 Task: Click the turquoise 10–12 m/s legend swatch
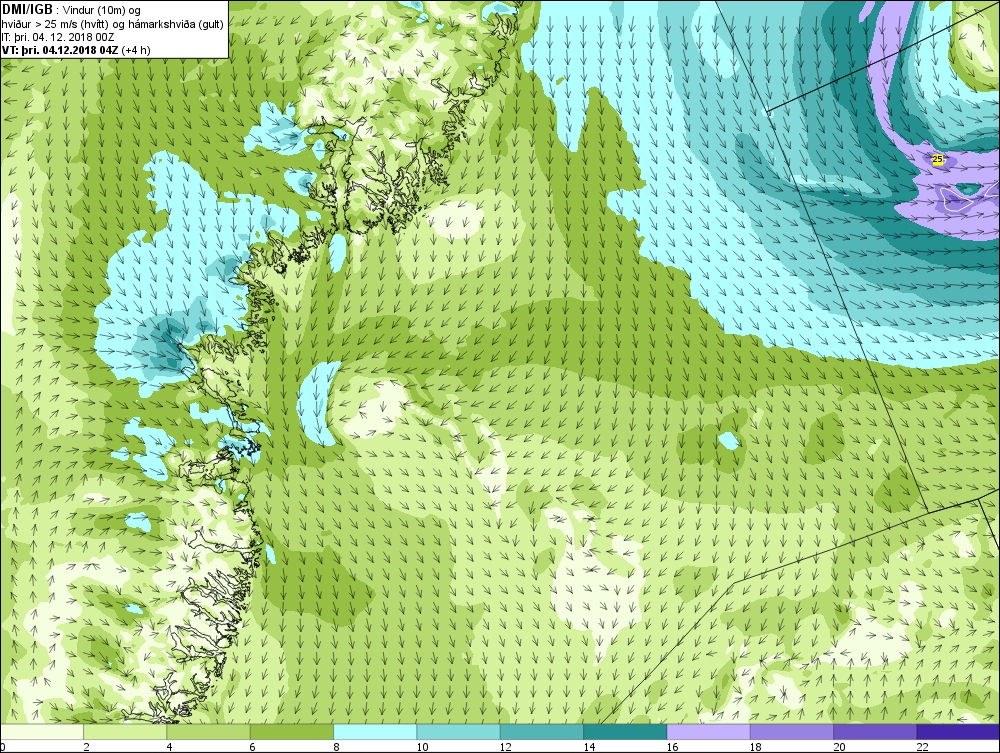[459, 732]
